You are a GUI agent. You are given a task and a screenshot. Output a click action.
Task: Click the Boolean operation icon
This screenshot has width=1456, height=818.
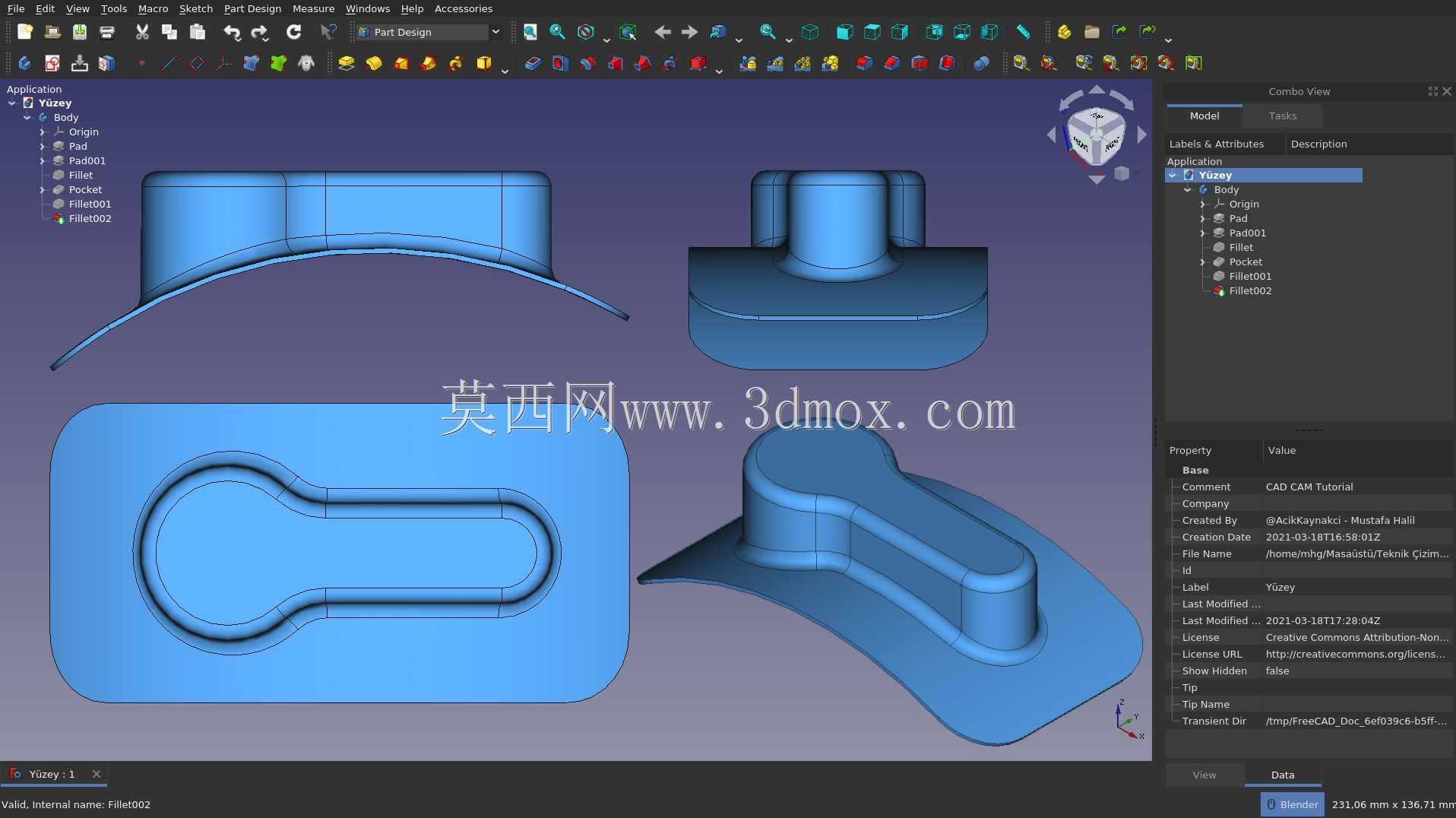[981, 63]
